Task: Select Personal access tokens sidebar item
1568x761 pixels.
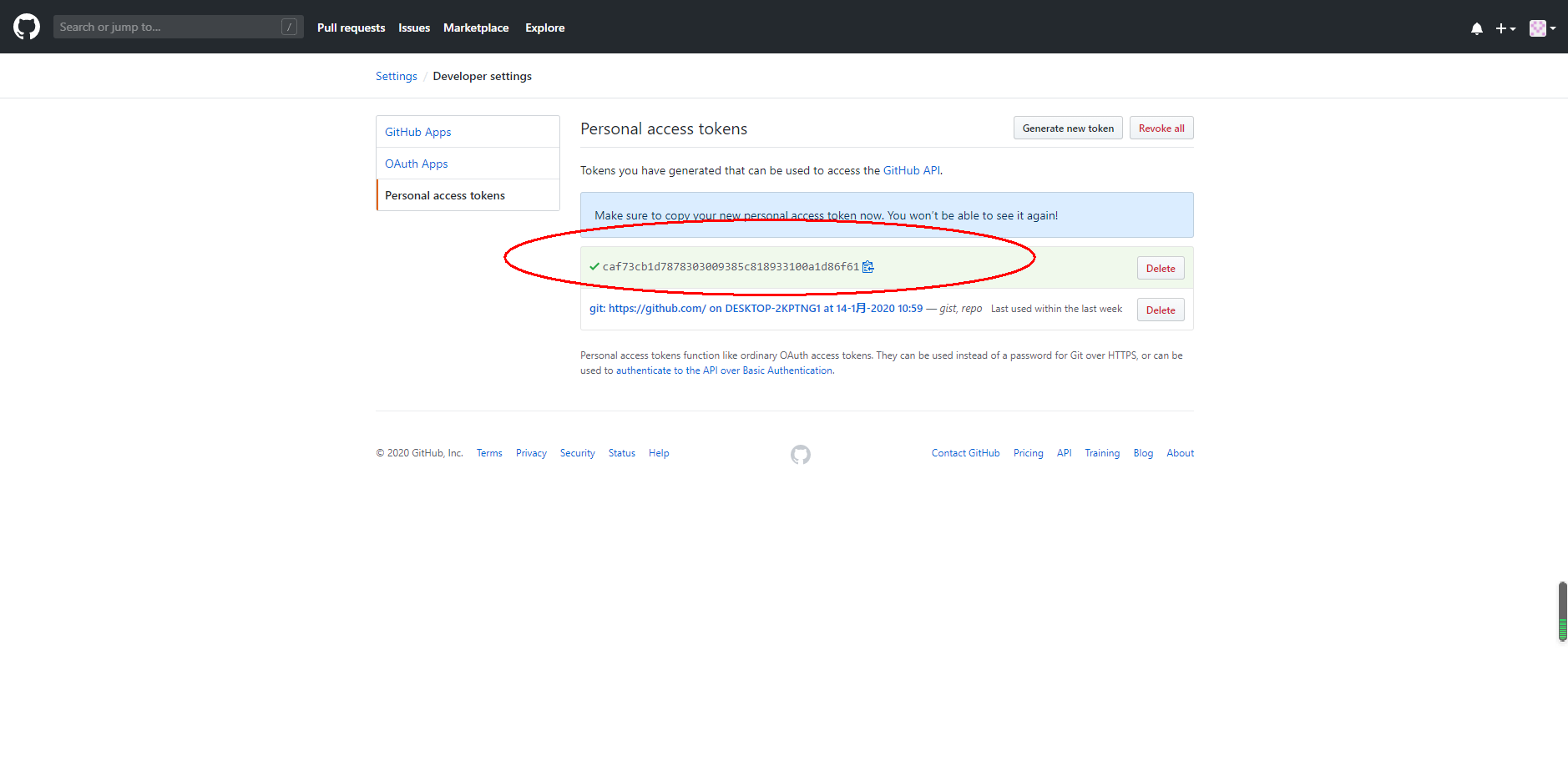Action: pos(468,195)
